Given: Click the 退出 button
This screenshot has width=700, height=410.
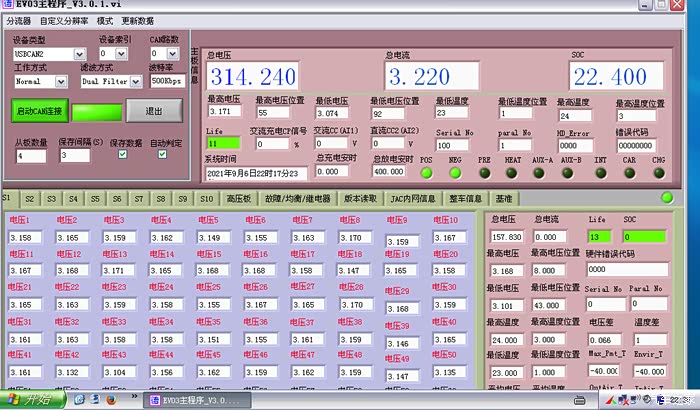Looking at the screenshot, I should [x=155, y=111].
